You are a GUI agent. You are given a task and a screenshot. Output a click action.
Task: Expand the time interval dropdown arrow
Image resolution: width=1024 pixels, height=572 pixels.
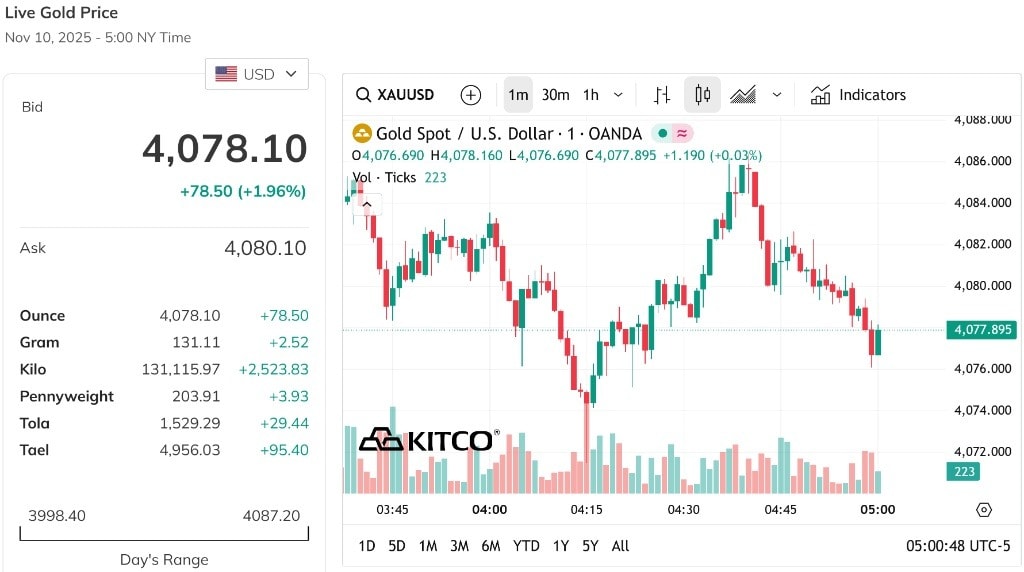618,95
